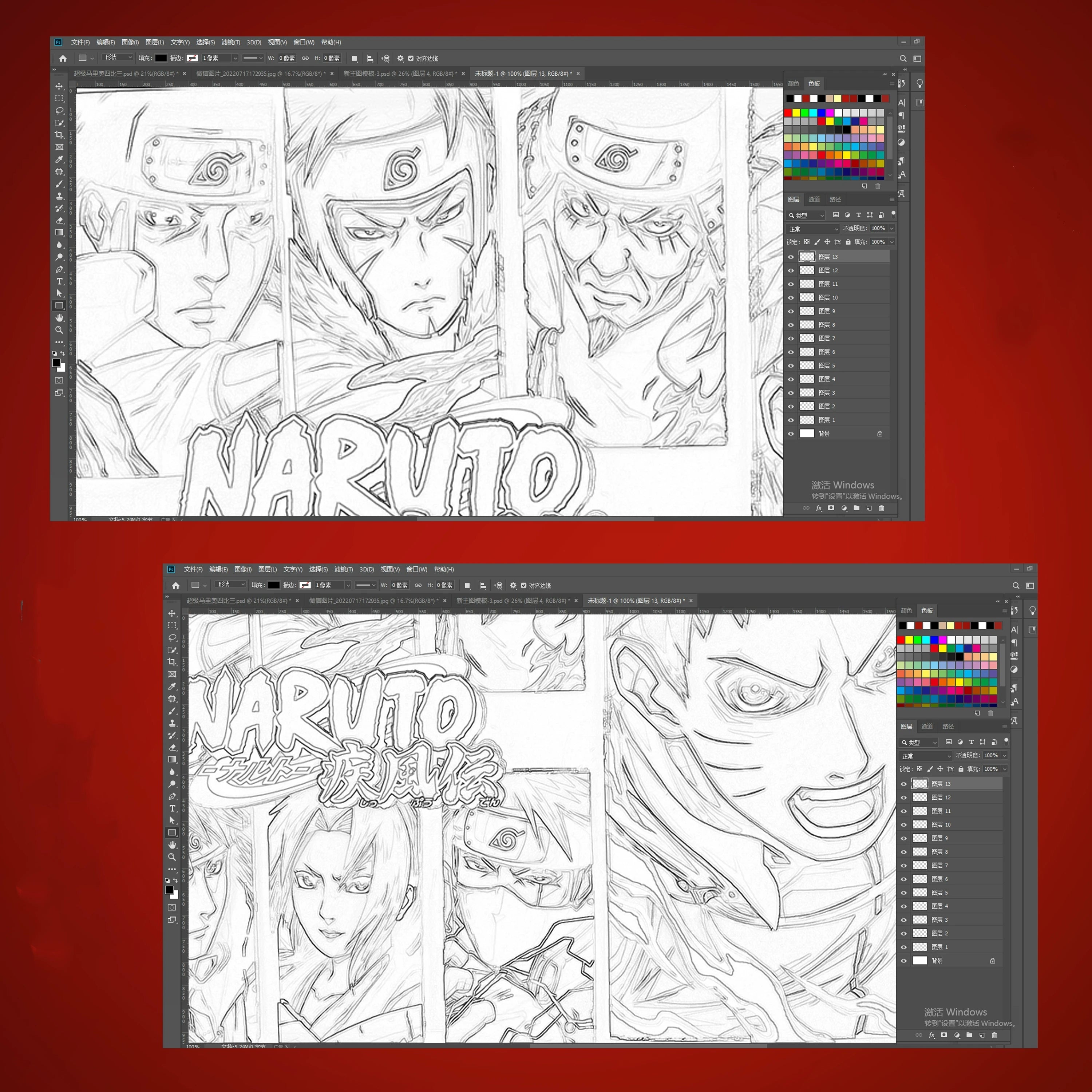Click the W width field in upper window
Image resolution: width=1092 pixels, height=1092 pixels.
[286, 58]
